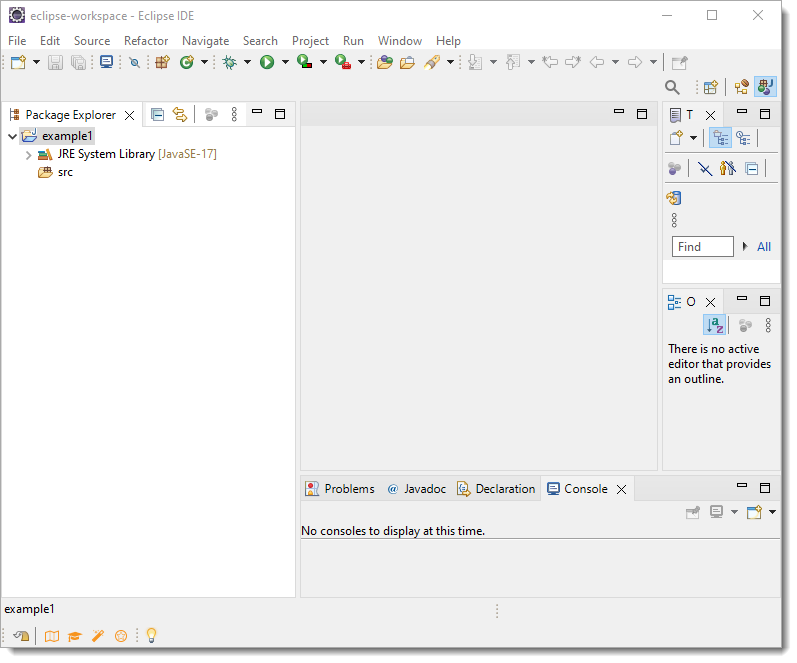Click the Overview map icon in status bar

click(51, 636)
